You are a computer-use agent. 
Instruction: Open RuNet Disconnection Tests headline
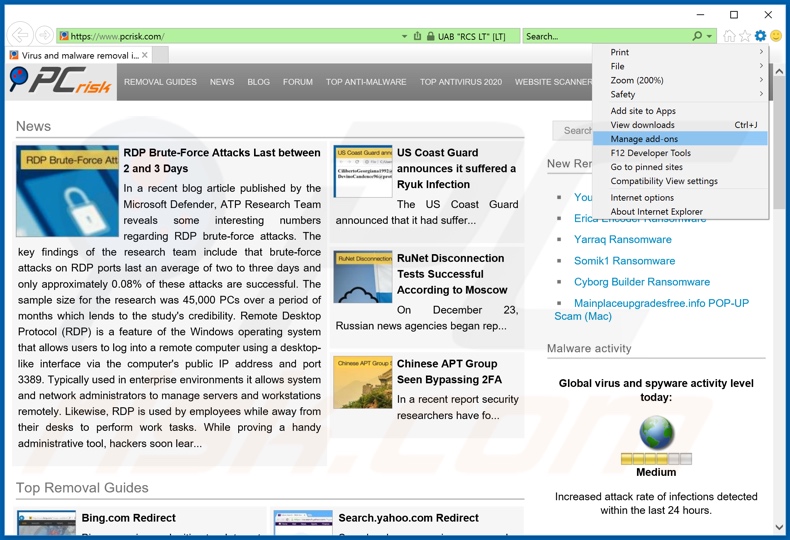tap(452, 274)
